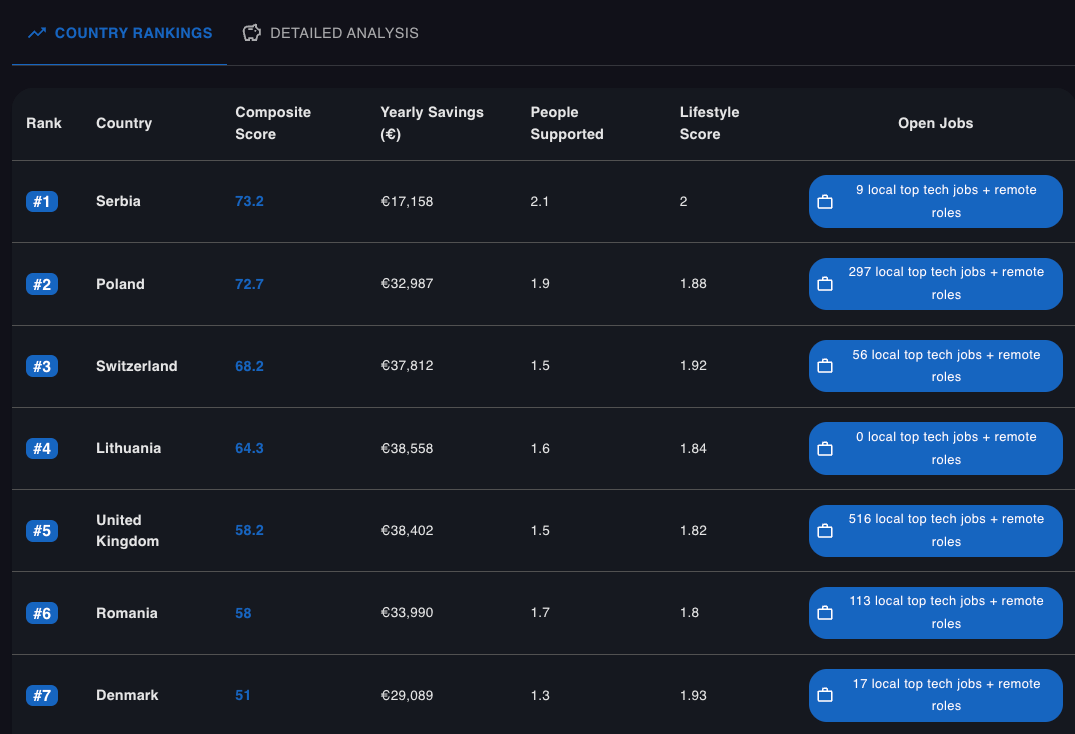Click Lithuania's lifestyle score 1.84
This screenshot has height=734, width=1075.
(x=693, y=448)
